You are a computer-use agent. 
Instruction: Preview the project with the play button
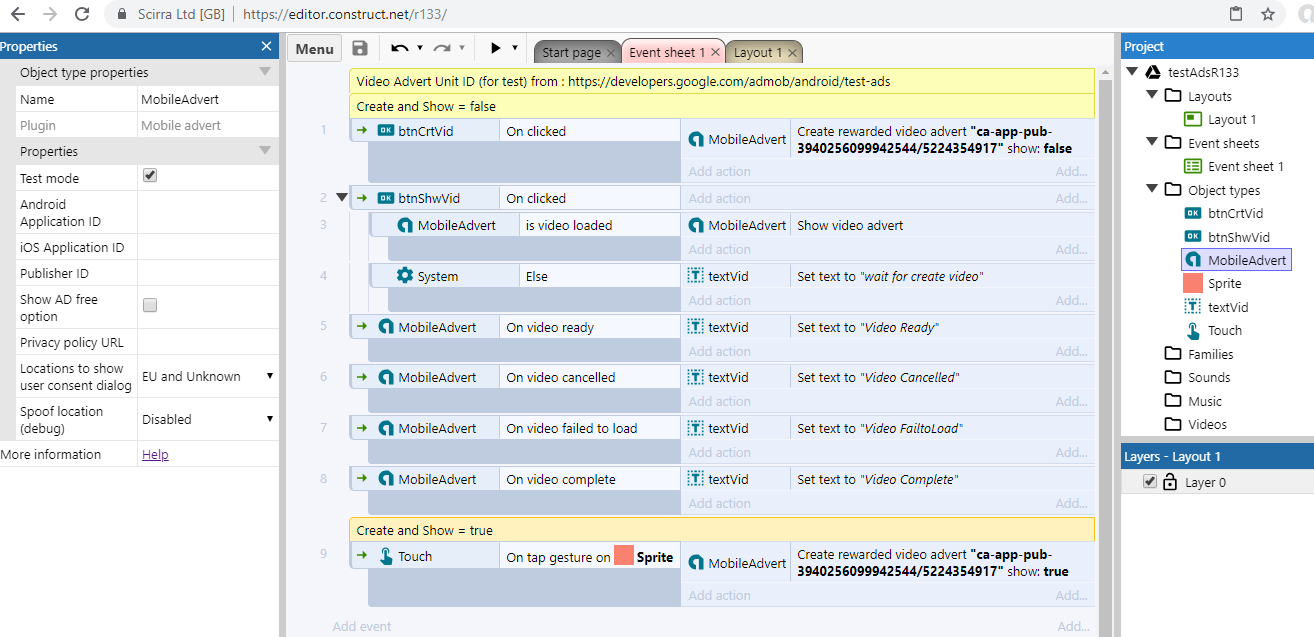(495, 48)
